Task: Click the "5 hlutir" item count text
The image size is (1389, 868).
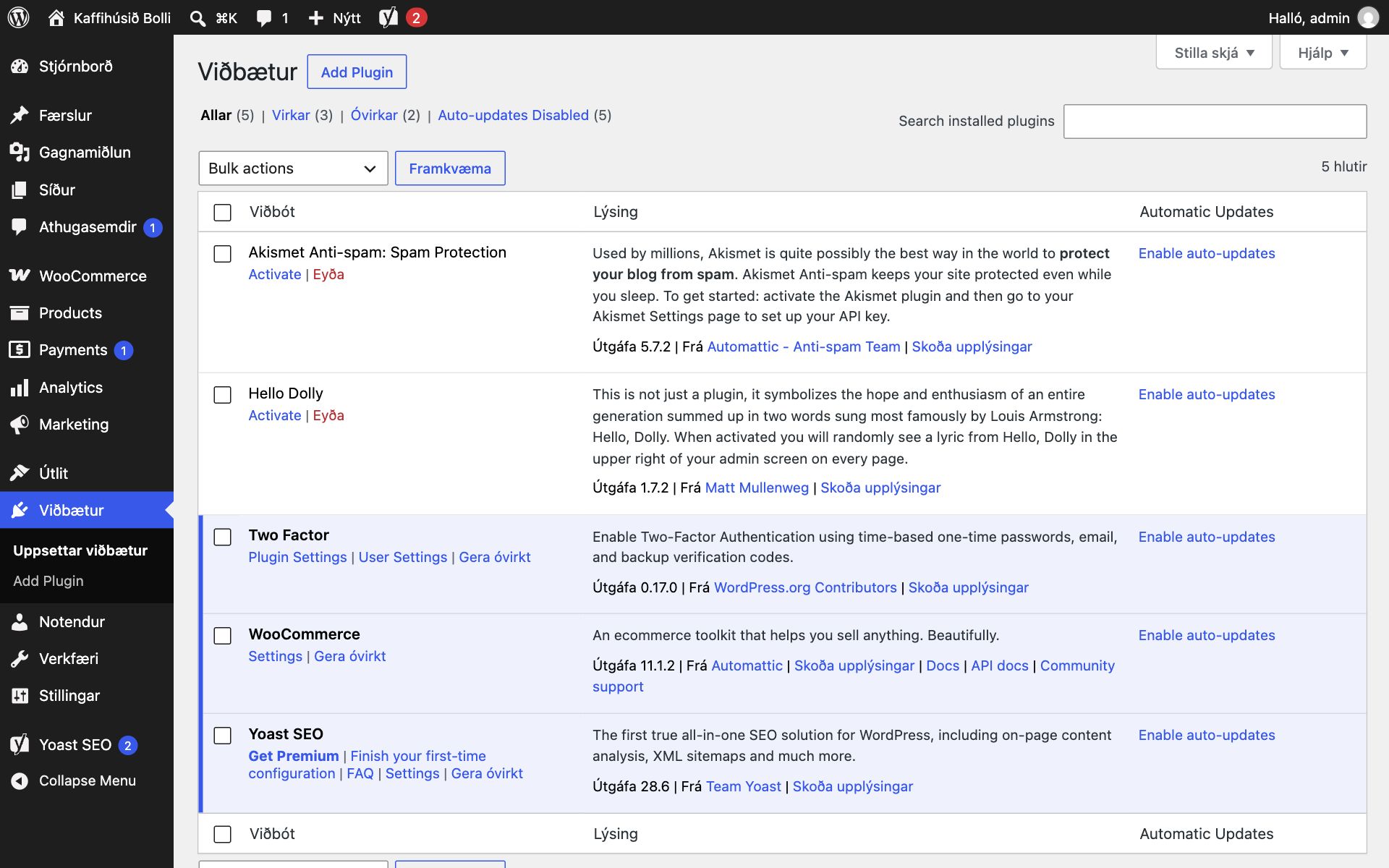Action: pyautogui.click(x=1344, y=166)
